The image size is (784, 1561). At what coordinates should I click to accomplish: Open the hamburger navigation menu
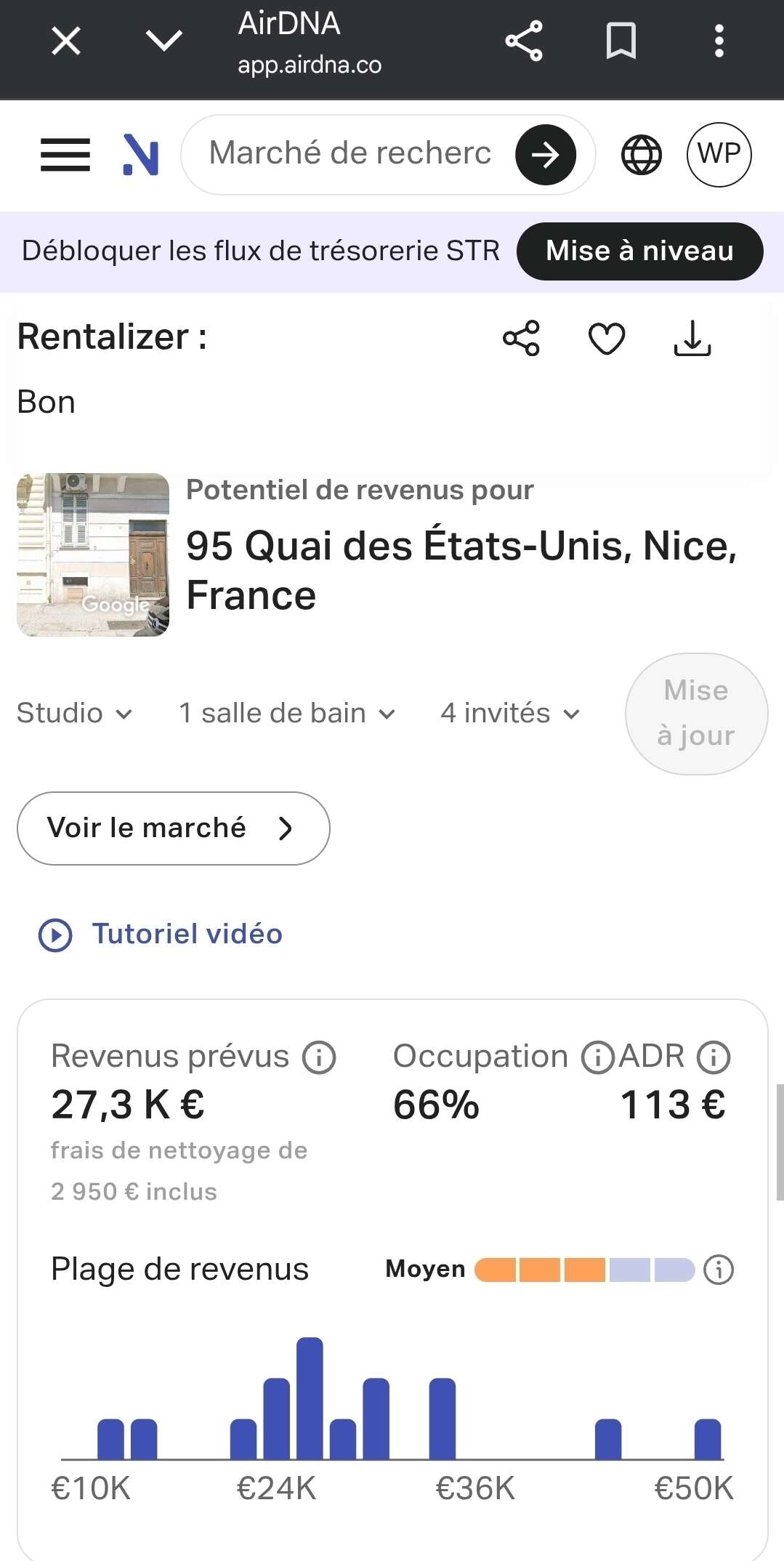(x=65, y=155)
